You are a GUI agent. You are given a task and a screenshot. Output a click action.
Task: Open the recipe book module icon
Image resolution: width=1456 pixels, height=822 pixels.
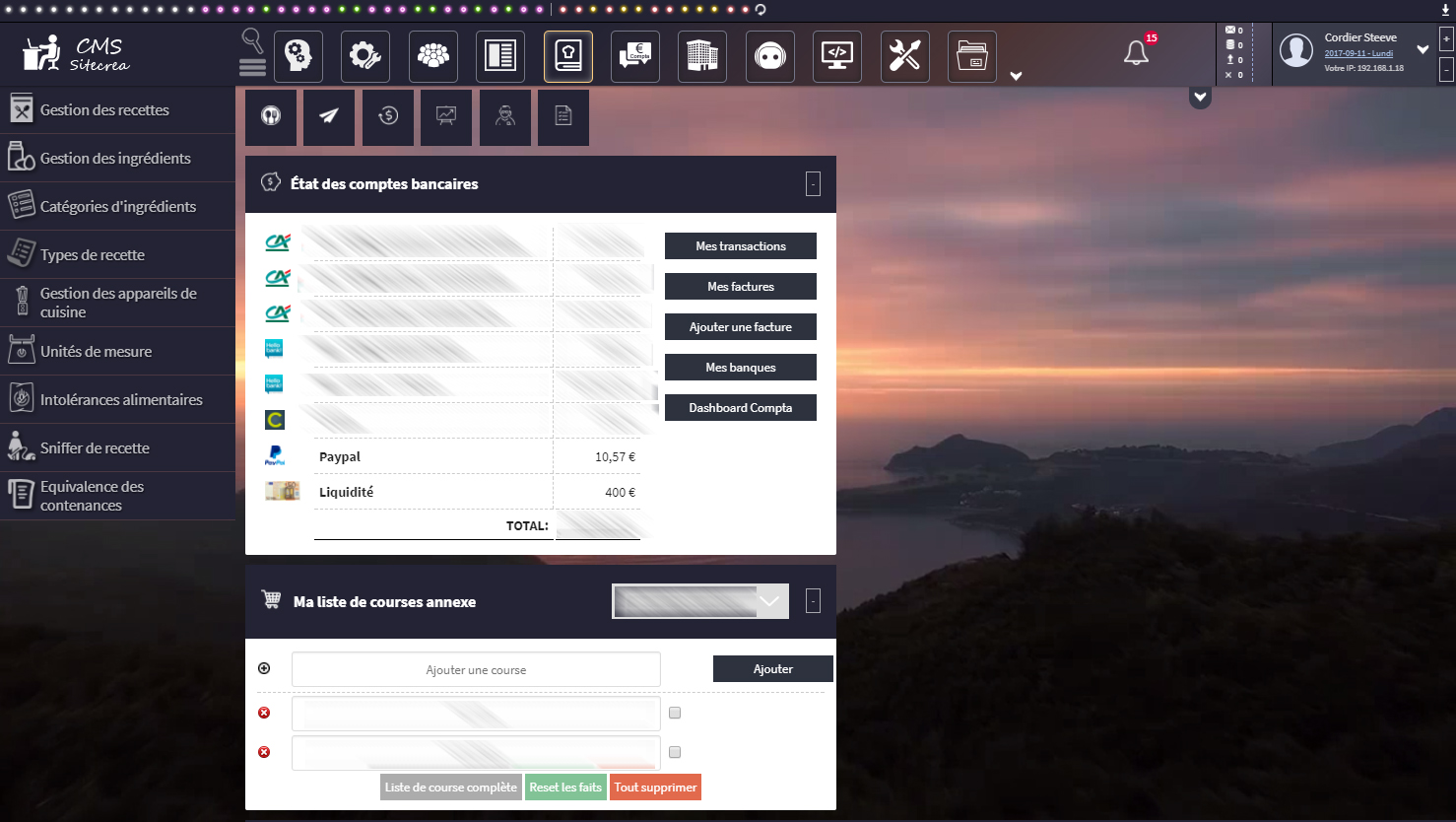pos(568,56)
